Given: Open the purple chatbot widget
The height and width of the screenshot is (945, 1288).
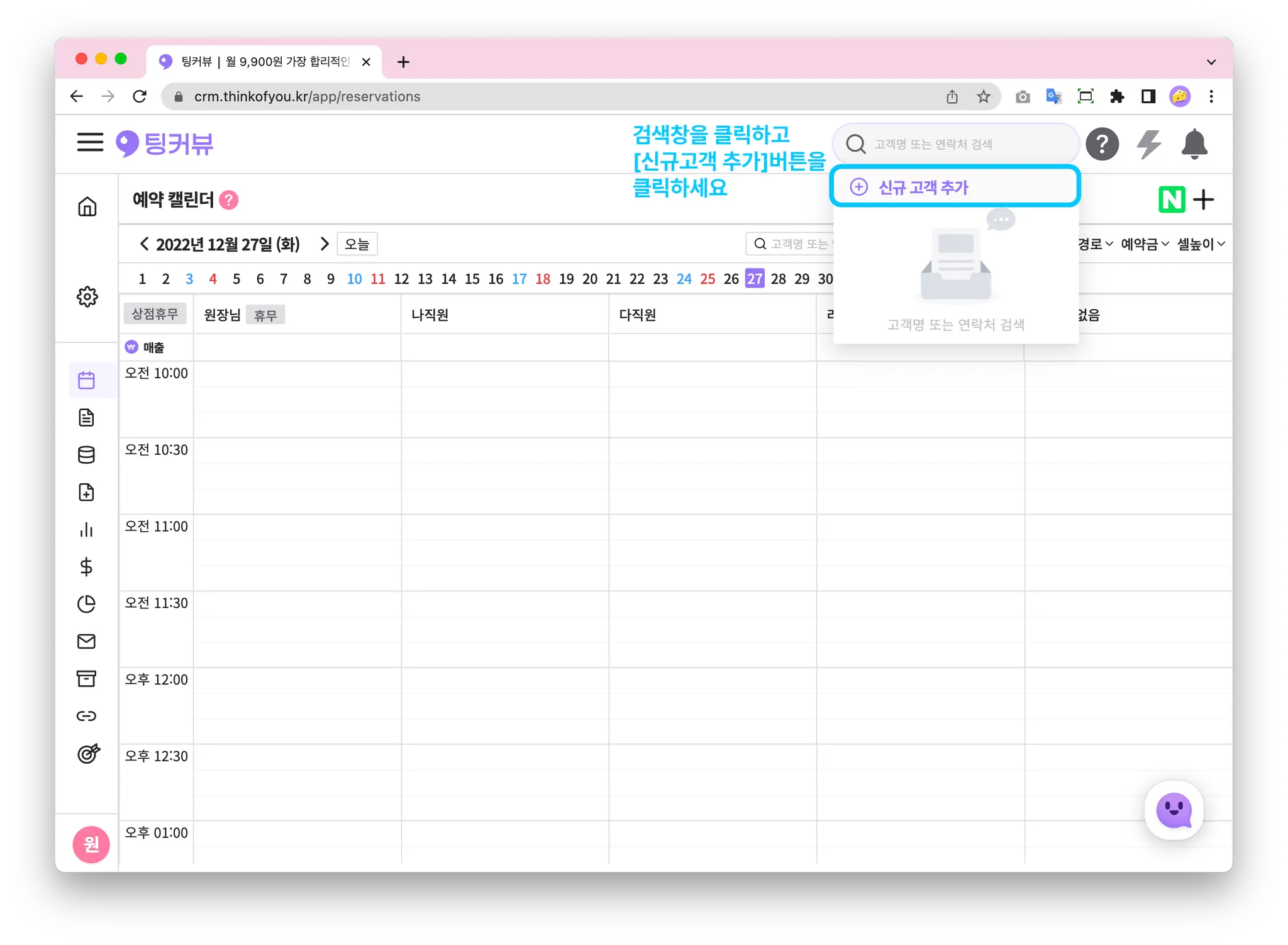Looking at the screenshot, I should (x=1174, y=810).
